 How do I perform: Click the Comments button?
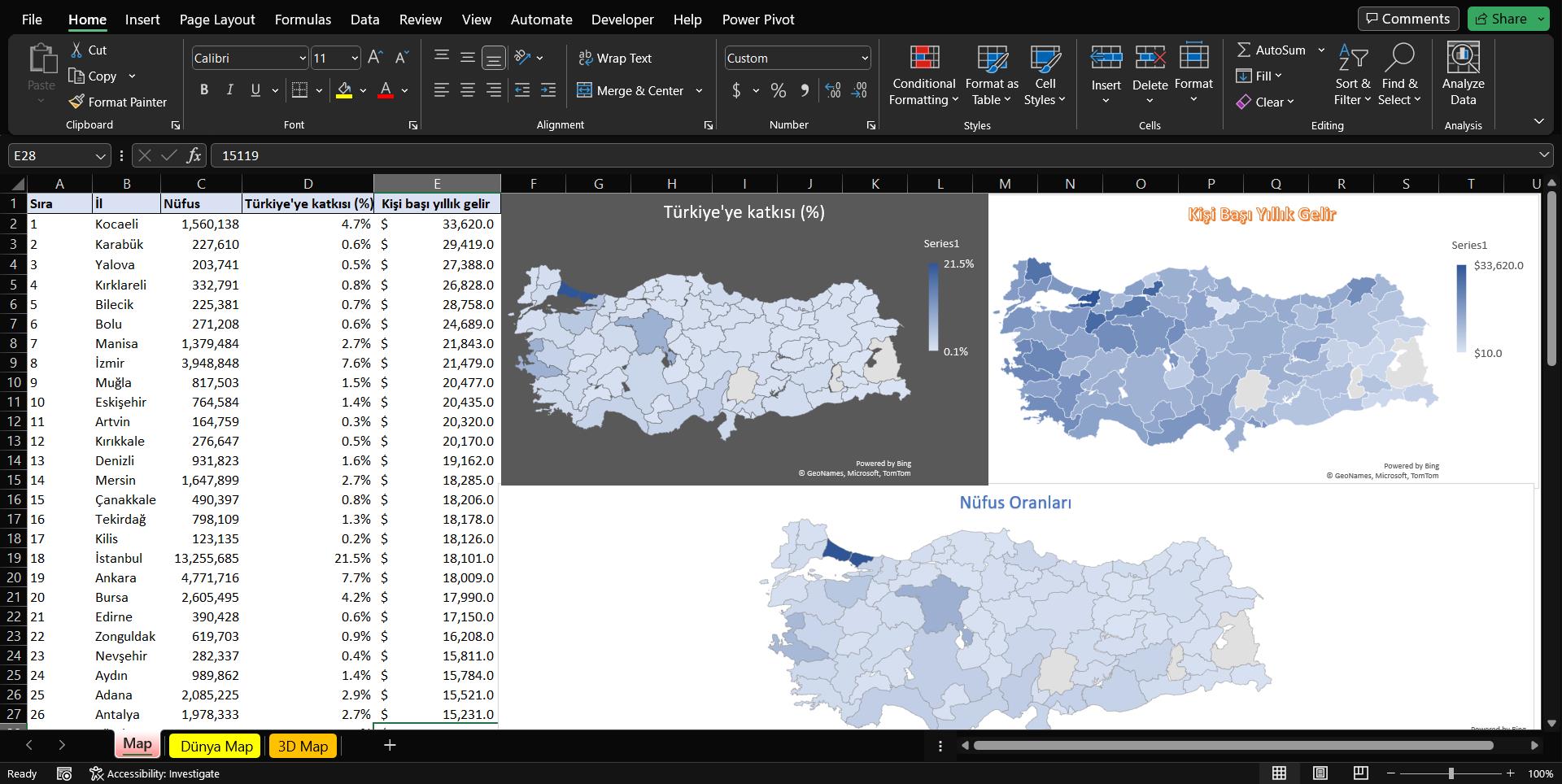coord(1407,19)
